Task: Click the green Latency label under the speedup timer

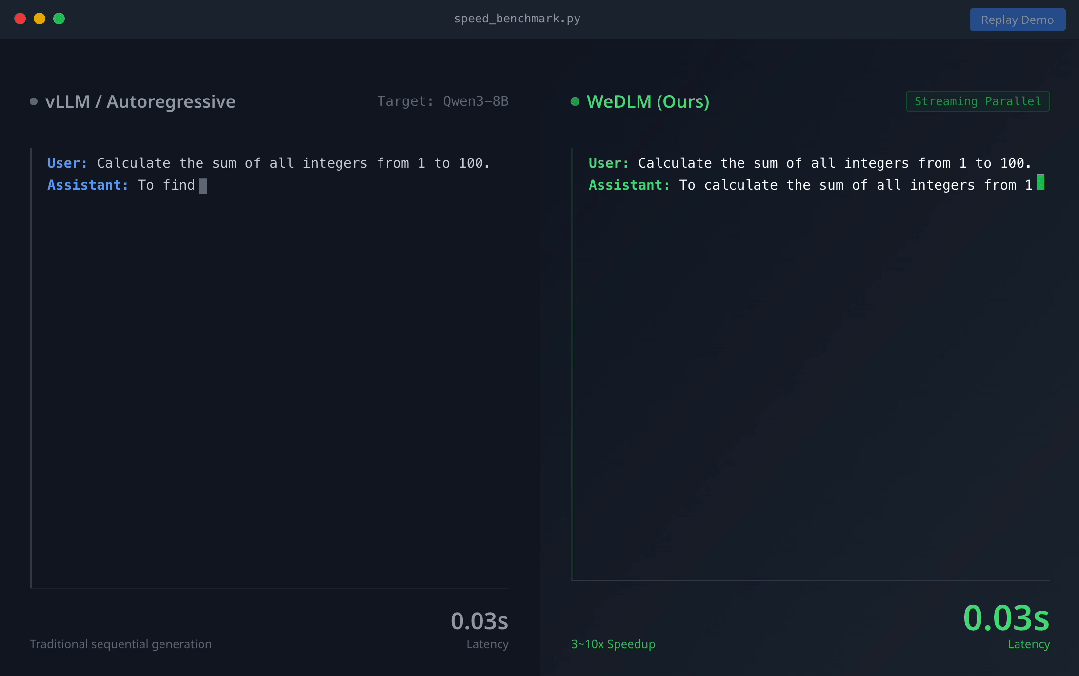Action: (x=1028, y=644)
